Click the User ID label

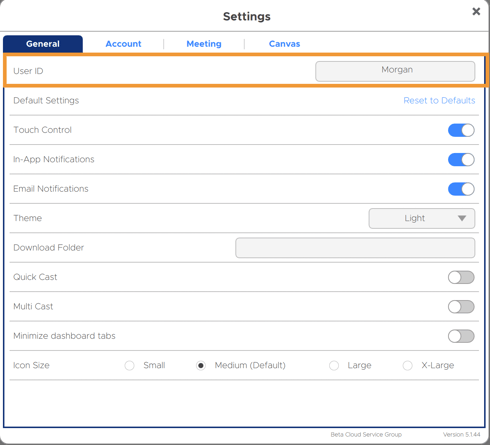28,71
